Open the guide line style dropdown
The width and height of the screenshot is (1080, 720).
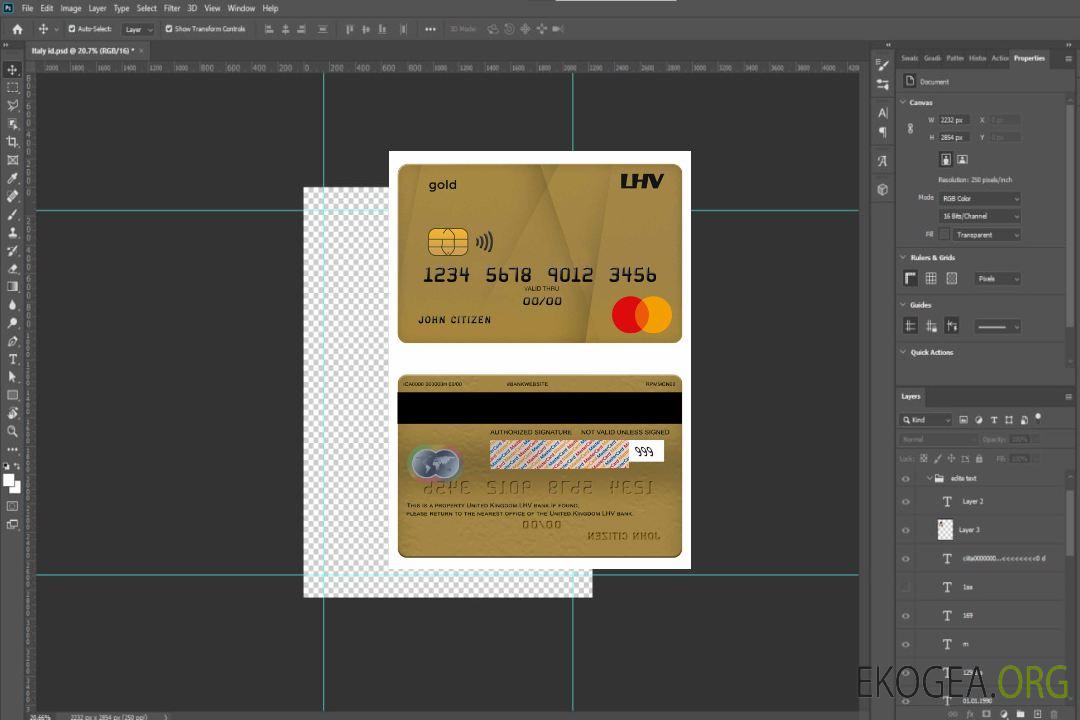click(997, 327)
